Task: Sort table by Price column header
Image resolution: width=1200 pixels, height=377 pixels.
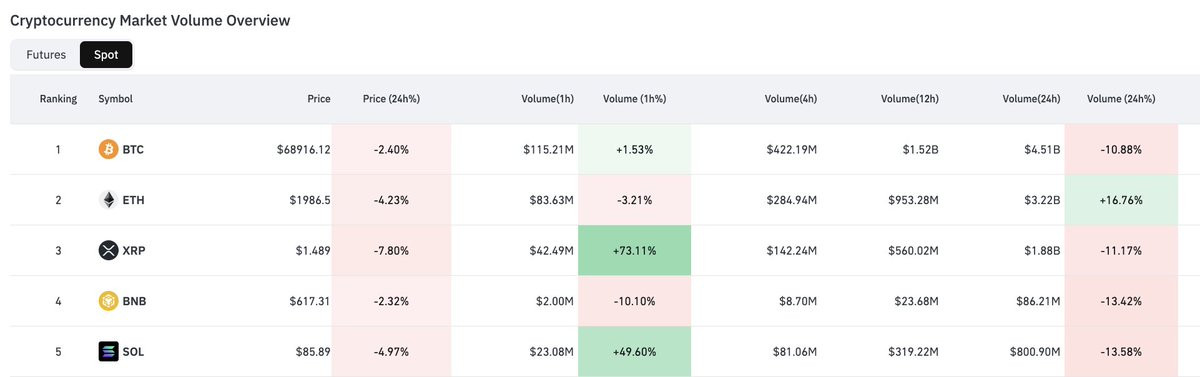Action: (319, 99)
